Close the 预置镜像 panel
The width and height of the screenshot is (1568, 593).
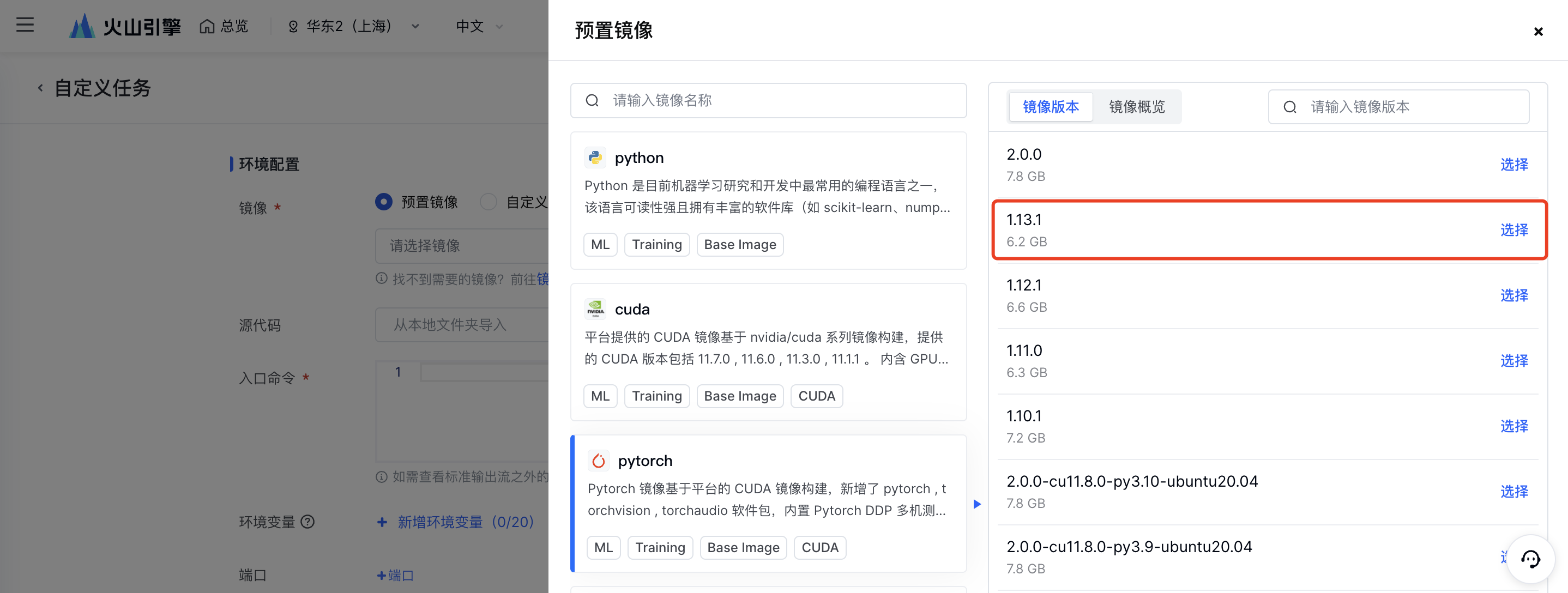click(1538, 32)
